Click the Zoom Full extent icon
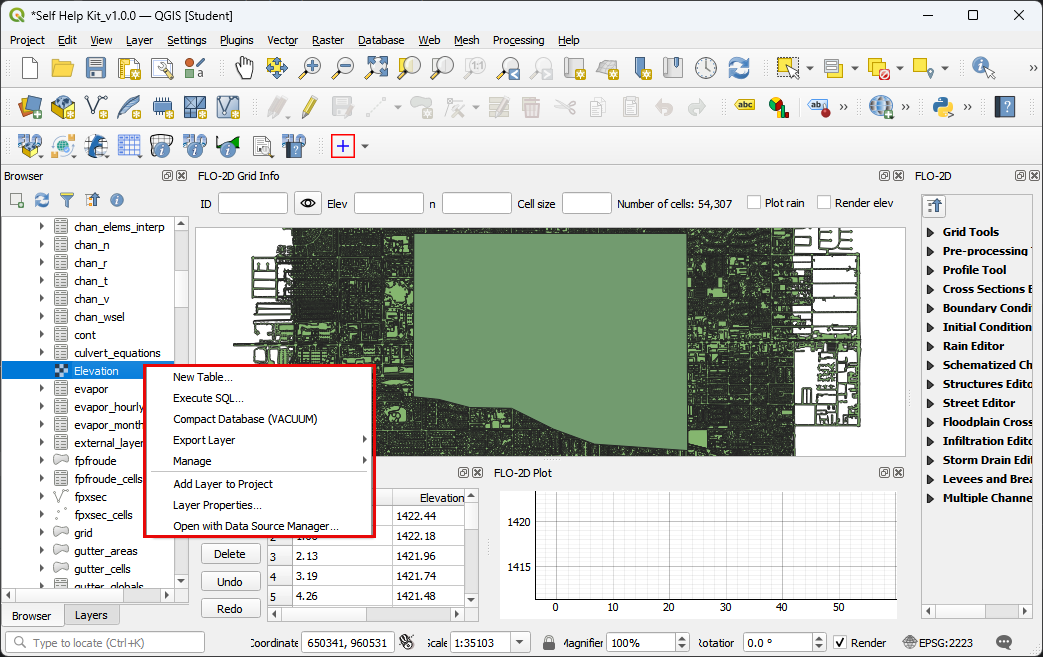This screenshot has height=657, width=1043. click(x=376, y=68)
